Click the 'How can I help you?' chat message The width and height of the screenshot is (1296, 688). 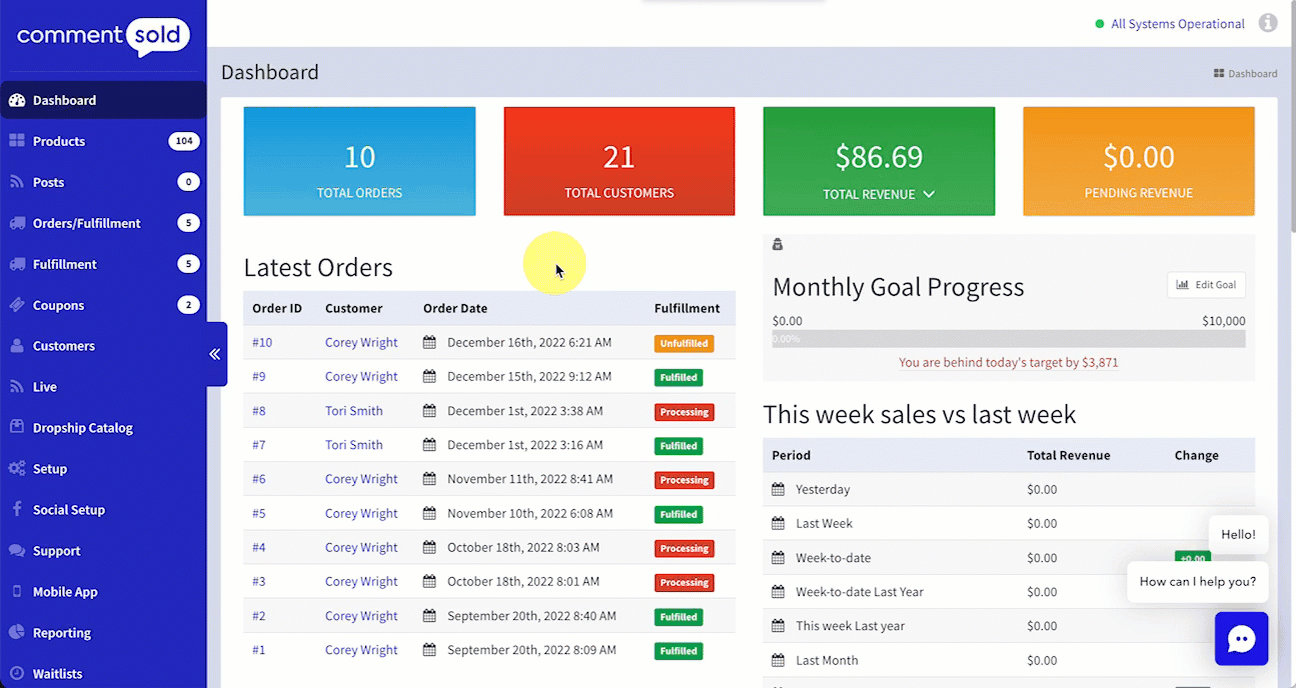(1197, 581)
